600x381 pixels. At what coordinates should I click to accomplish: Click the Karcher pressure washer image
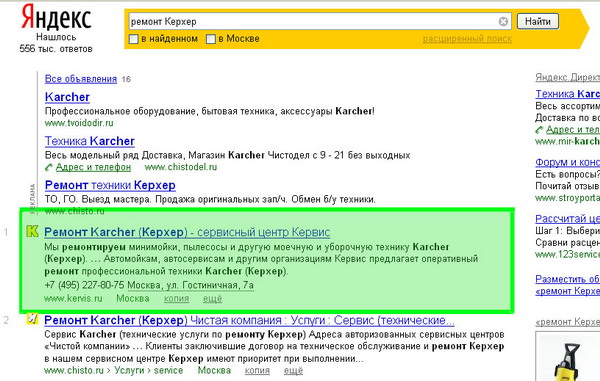[569, 357]
